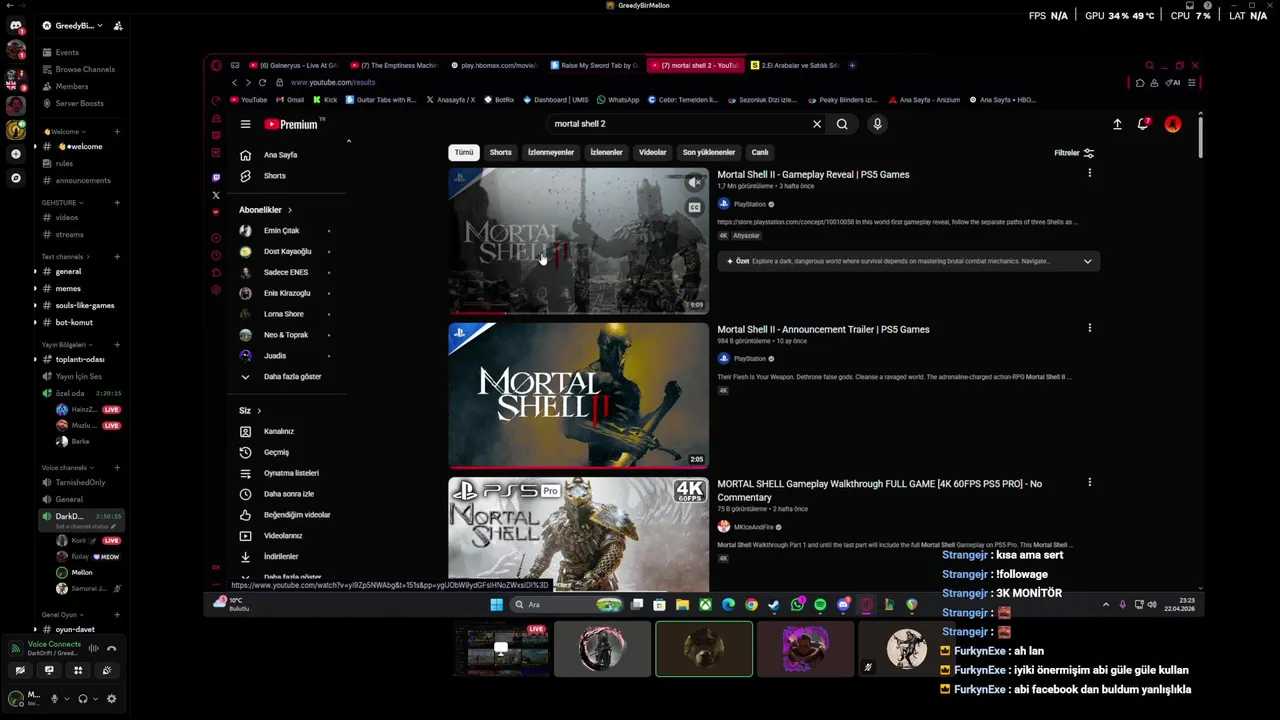
Task: Select the İzlenmeyenler filter chip
Action: [551, 153]
